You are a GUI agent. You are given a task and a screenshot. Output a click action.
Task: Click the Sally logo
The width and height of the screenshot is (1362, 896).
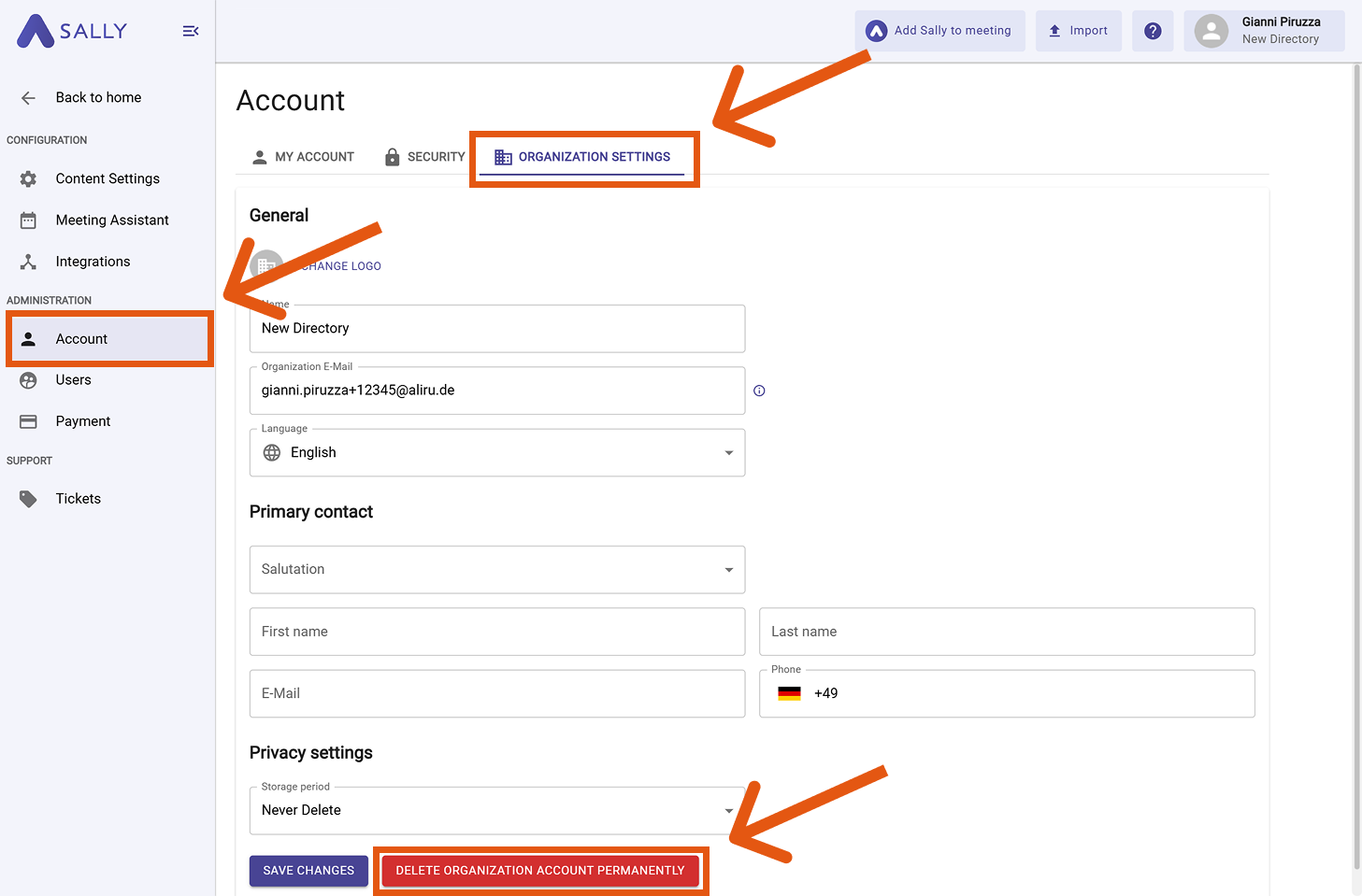72,31
